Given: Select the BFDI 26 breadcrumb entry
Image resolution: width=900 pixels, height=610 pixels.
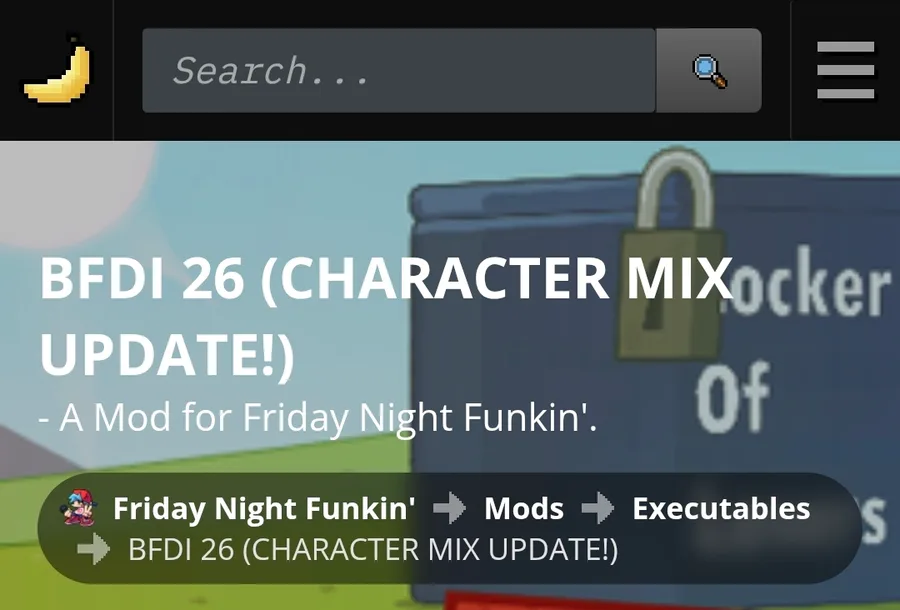Looking at the screenshot, I should point(373,549).
